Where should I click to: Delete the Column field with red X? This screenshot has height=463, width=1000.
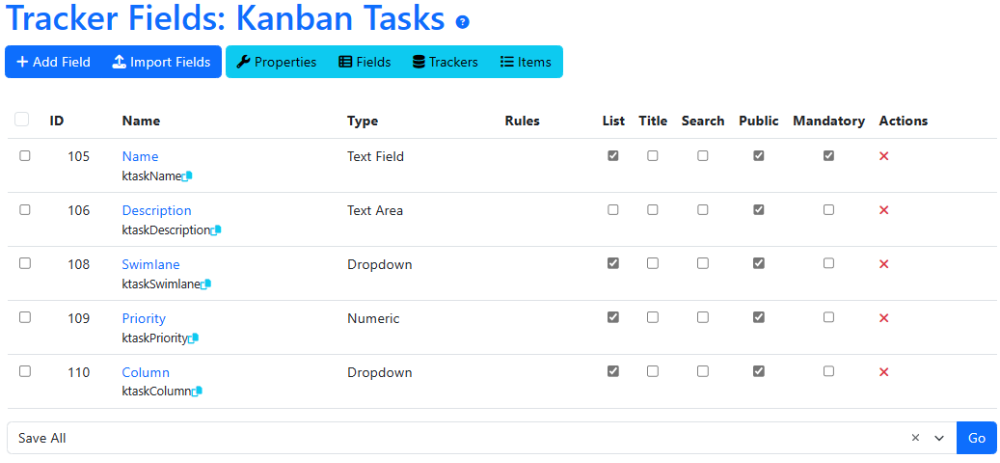point(884,372)
